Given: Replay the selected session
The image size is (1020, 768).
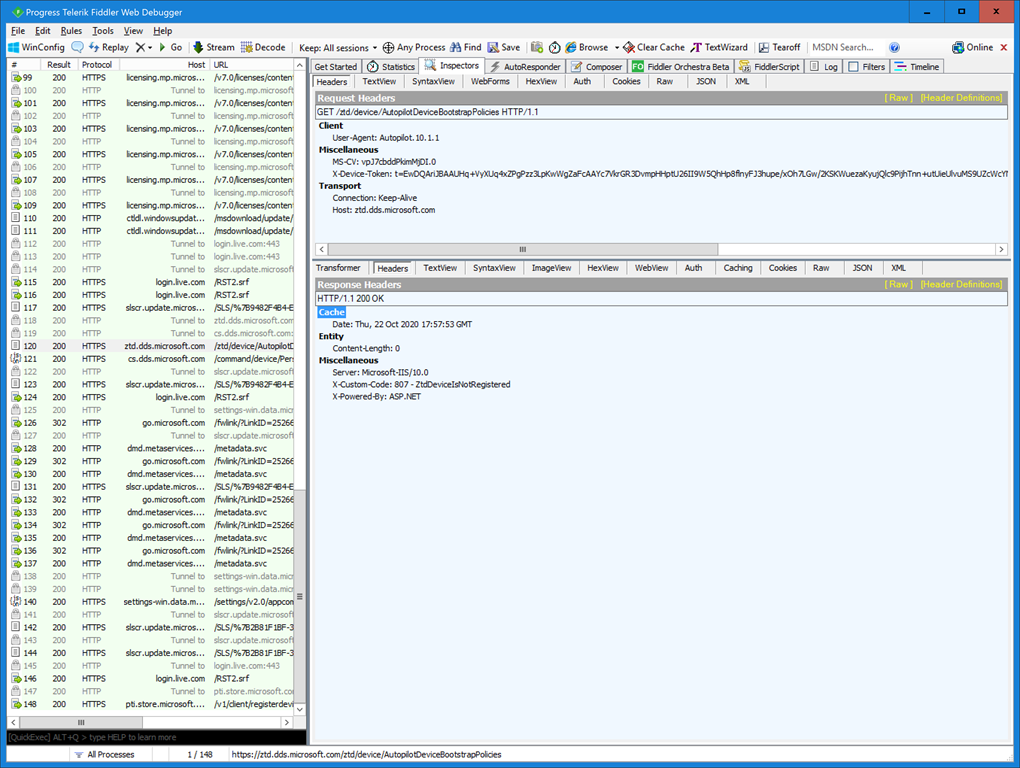Looking at the screenshot, I should click(x=108, y=47).
